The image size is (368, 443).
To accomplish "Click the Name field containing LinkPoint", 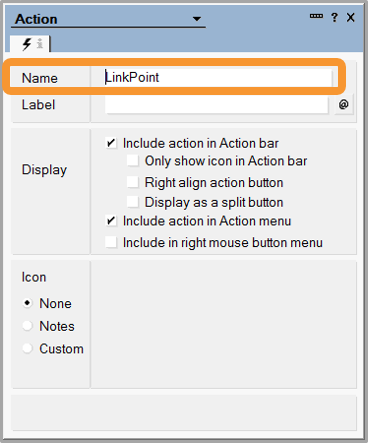I will click(218, 78).
